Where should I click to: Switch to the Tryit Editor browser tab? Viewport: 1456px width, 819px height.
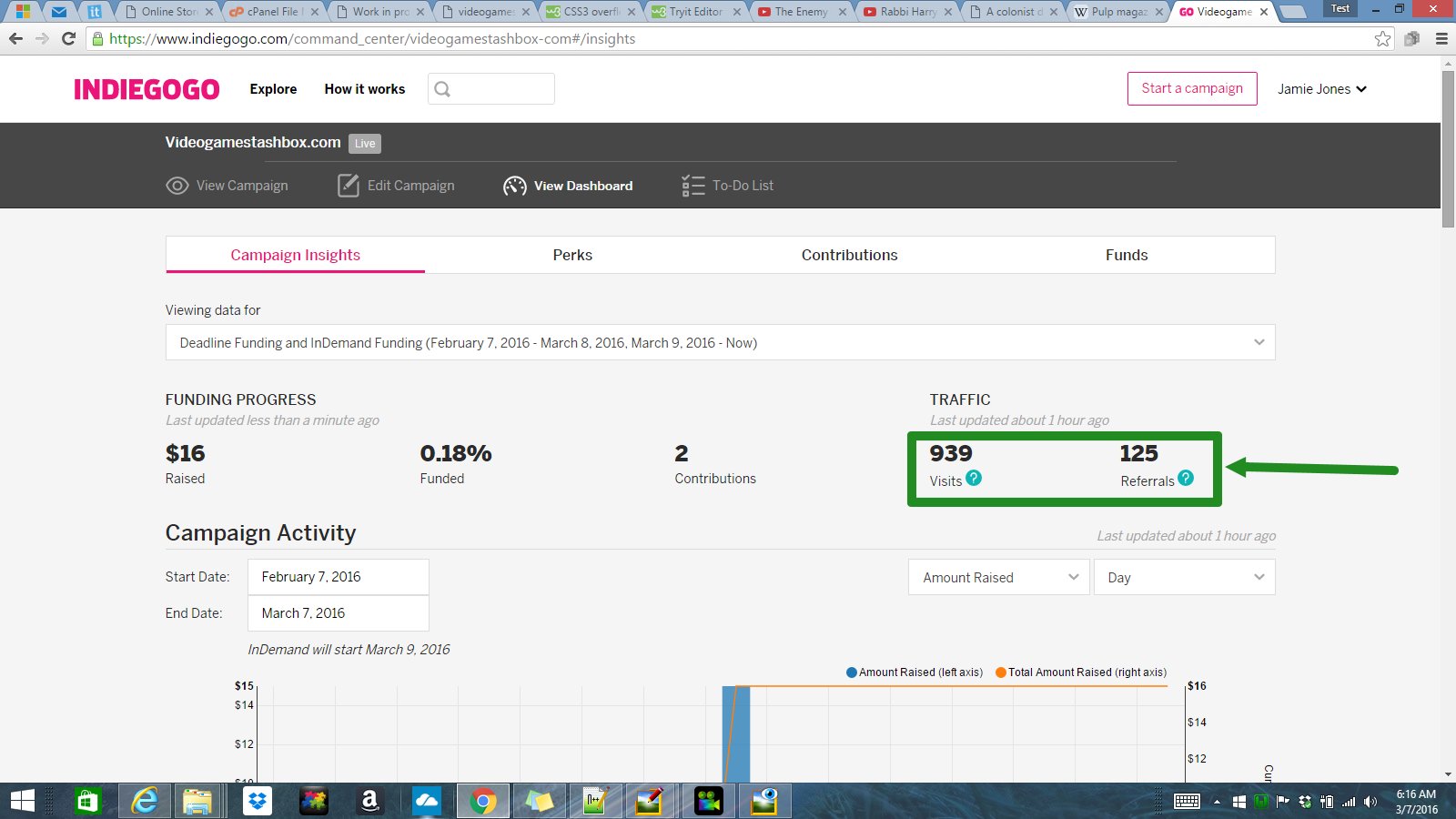tap(696, 12)
